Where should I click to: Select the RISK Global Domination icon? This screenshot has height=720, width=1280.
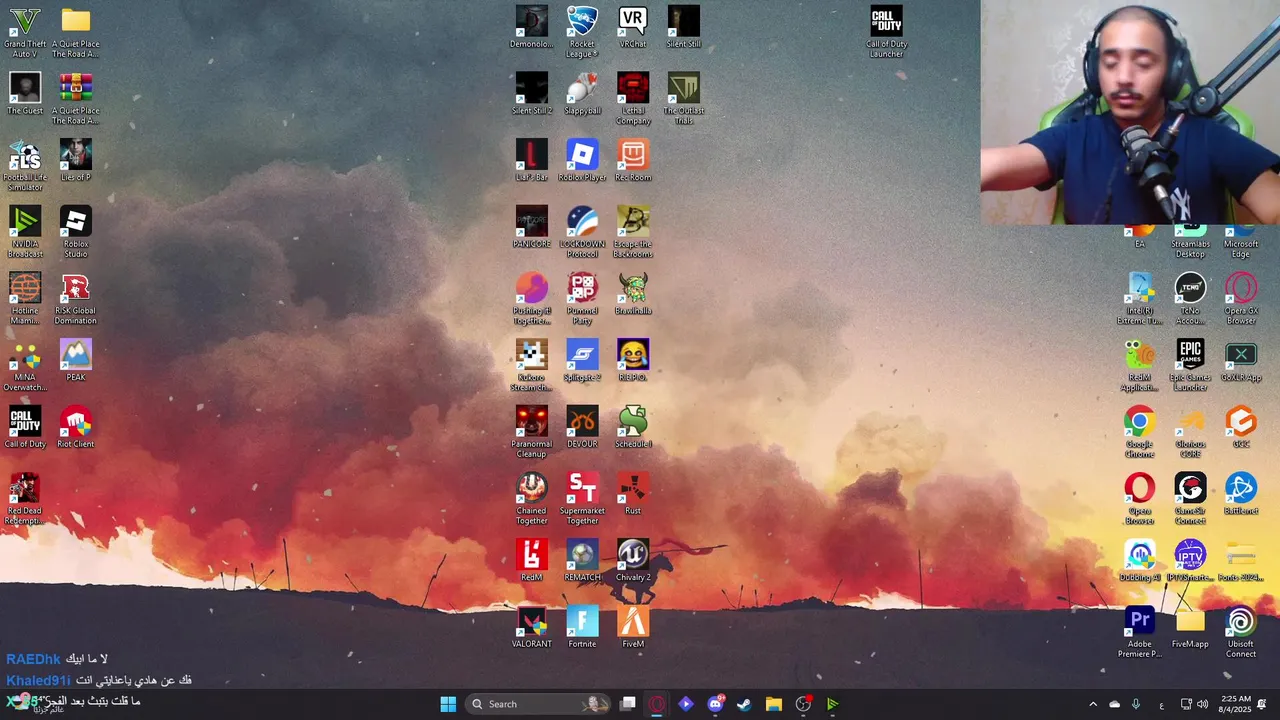point(76,299)
